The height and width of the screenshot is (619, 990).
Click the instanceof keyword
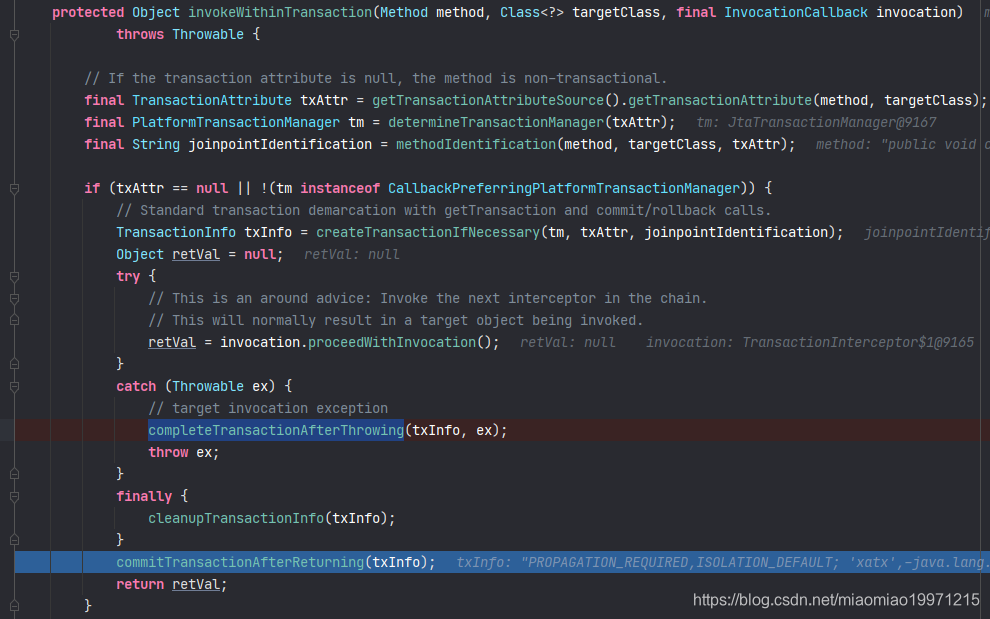click(340, 188)
